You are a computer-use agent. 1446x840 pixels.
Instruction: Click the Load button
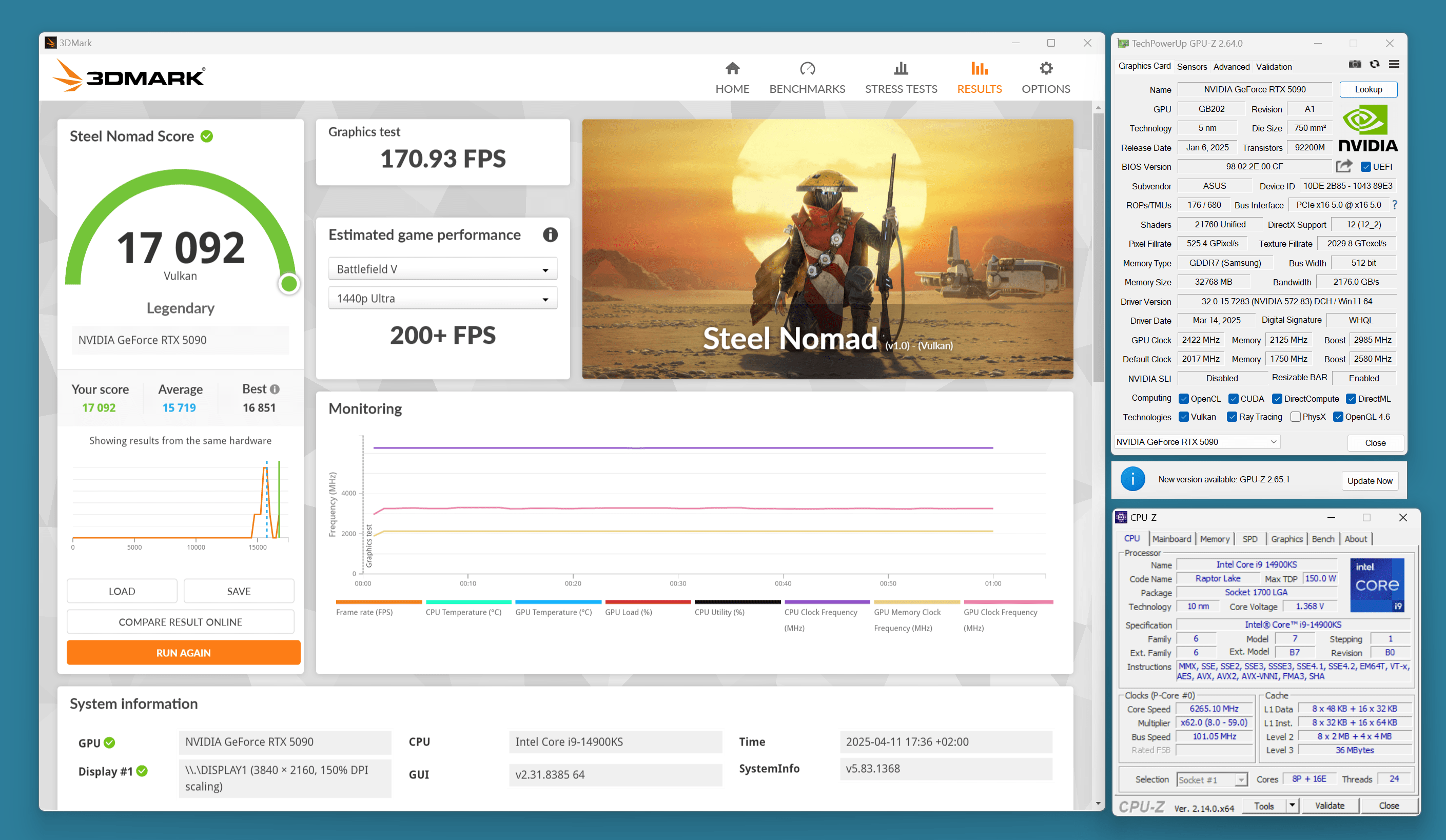[x=122, y=591]
